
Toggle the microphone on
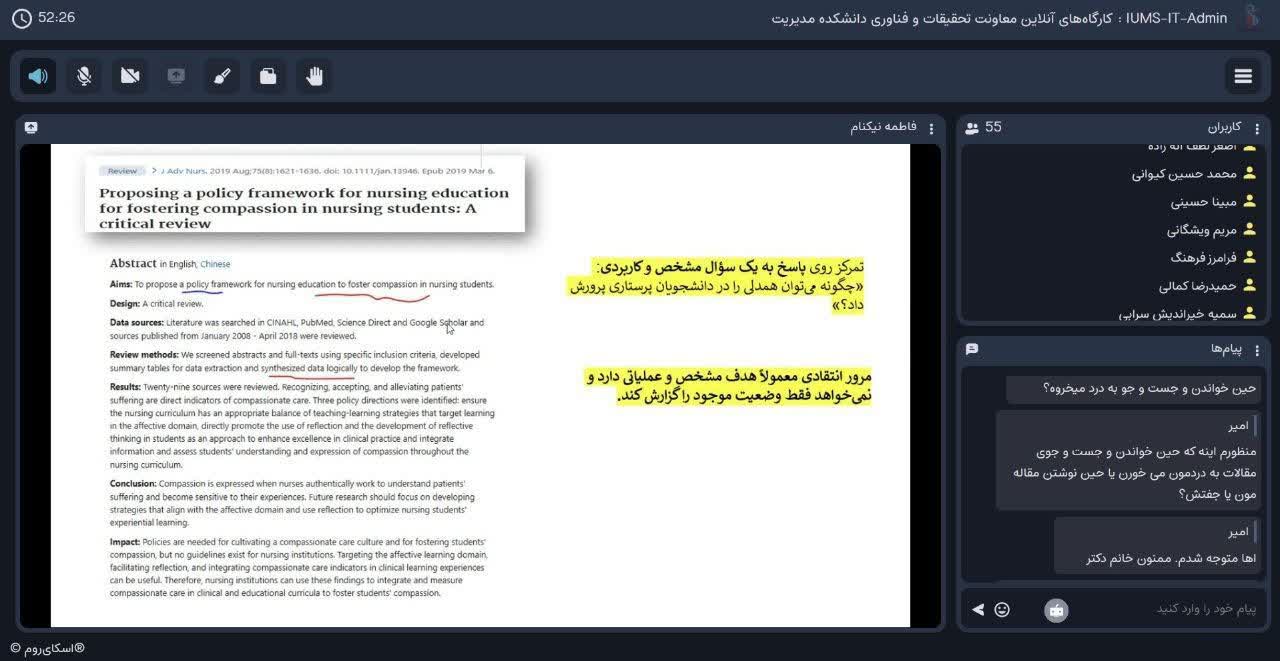pyautogui.click(x=84, y=76)
